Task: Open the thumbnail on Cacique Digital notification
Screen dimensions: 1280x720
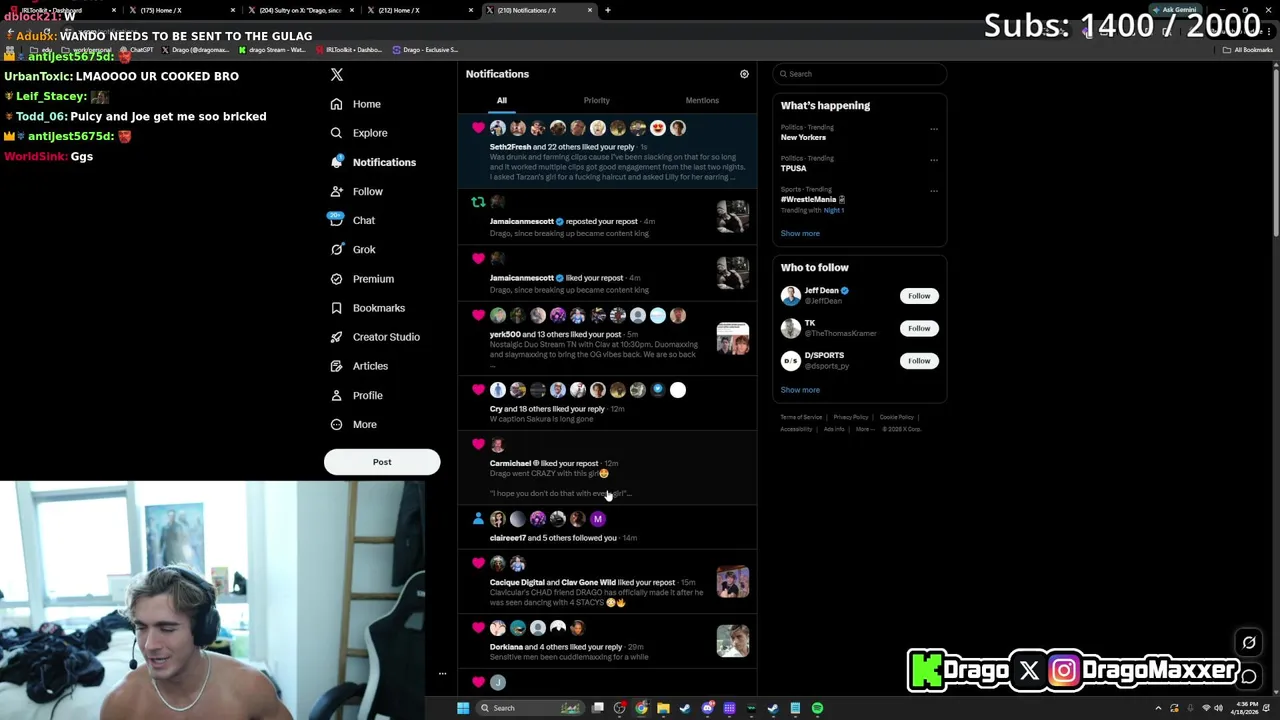Action: pos(733,583)
